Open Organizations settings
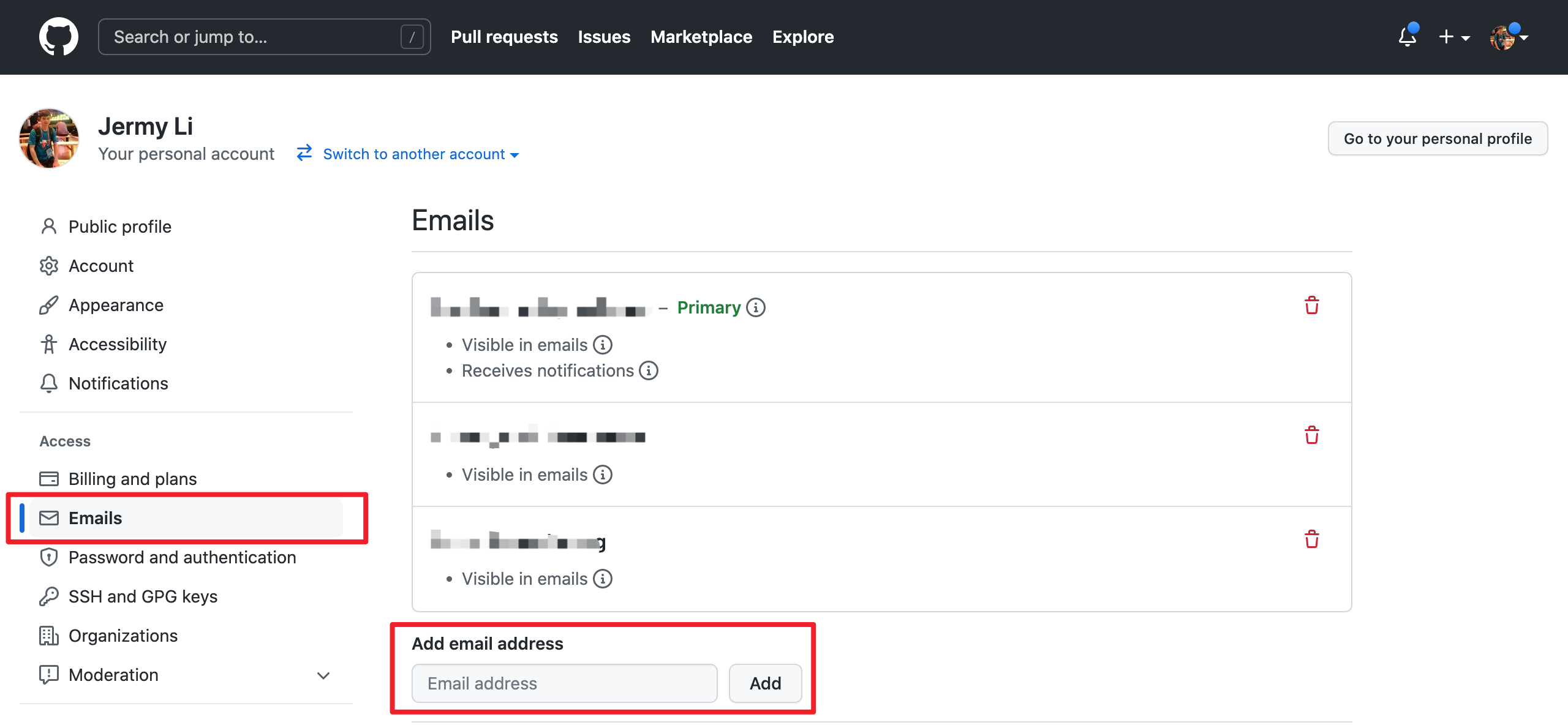Viewport: 1568px width, 725px height. [123, 636]
